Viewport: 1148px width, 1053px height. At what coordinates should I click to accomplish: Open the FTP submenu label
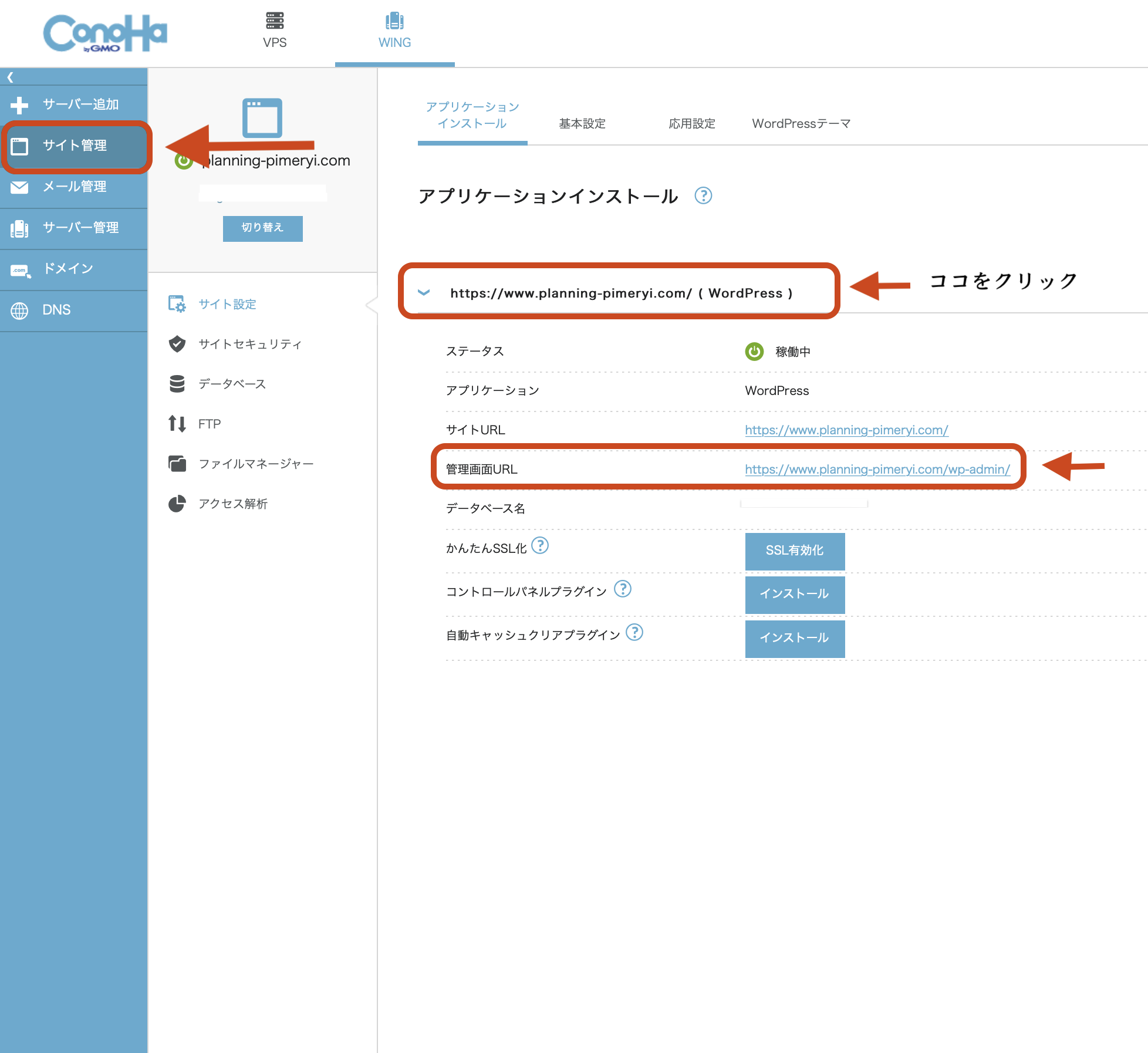click(210, 424)
